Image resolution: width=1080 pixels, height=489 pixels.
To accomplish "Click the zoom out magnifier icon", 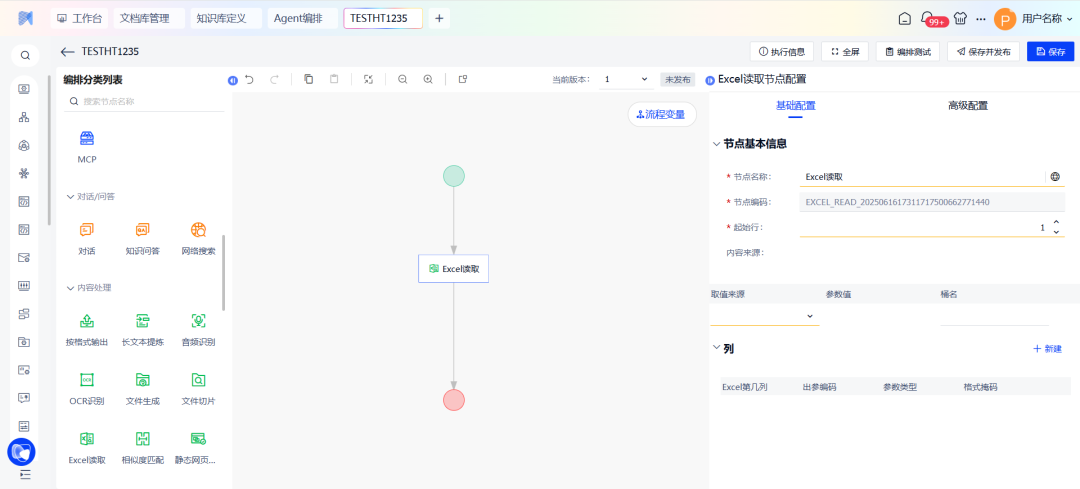I will pos(402,79).
